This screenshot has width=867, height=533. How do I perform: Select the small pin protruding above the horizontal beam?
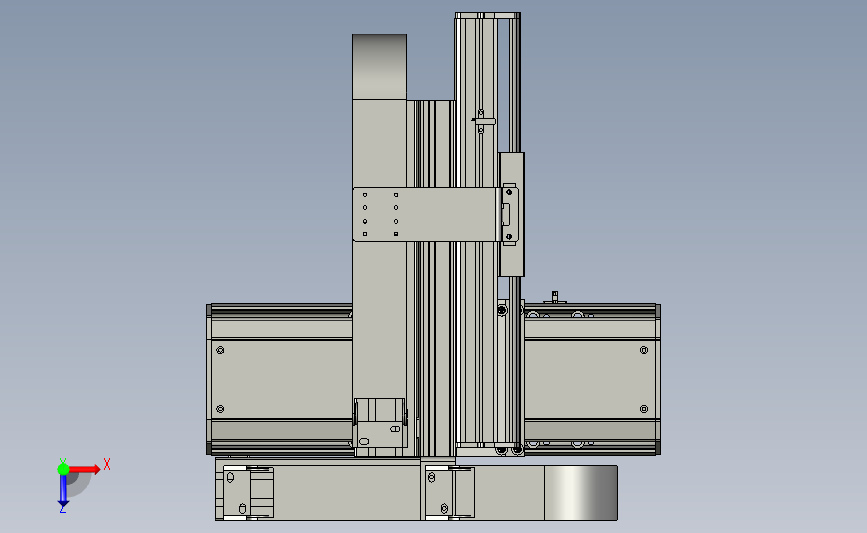[555, 297]
